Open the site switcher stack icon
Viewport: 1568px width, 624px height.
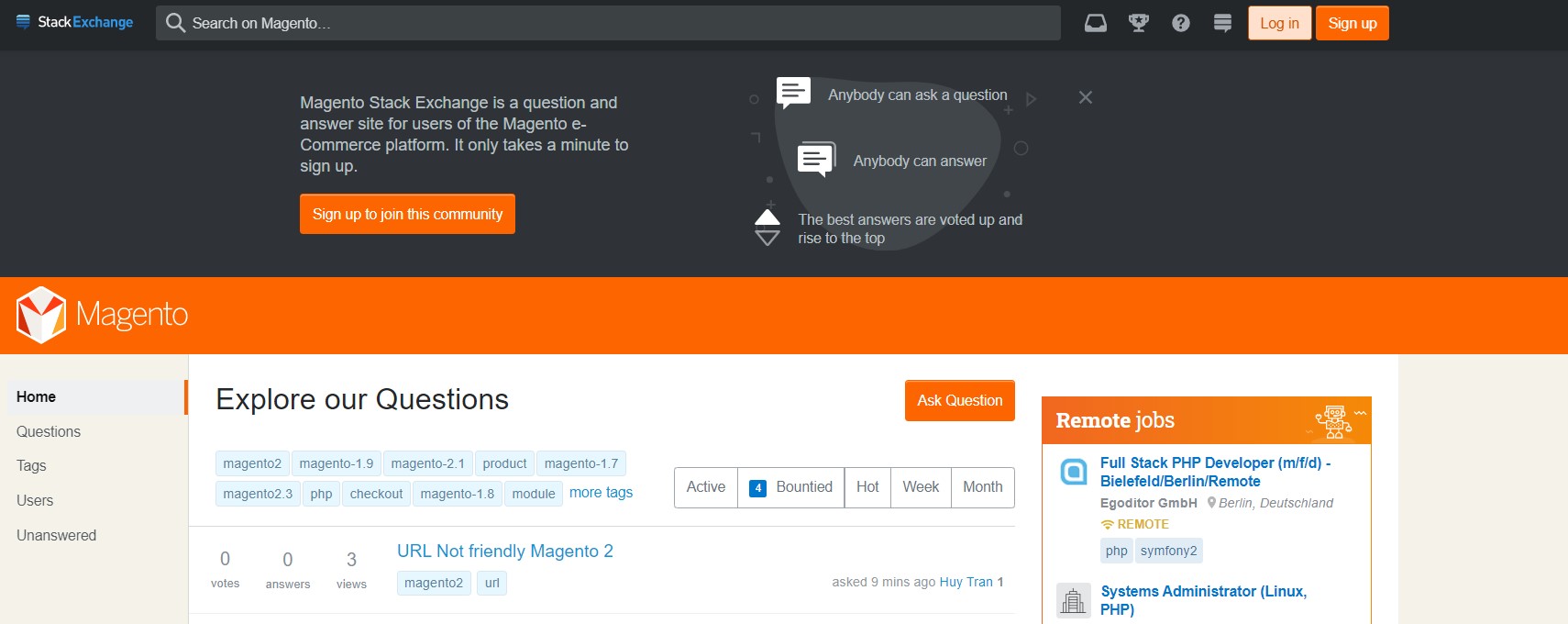tap(1222, 23)
